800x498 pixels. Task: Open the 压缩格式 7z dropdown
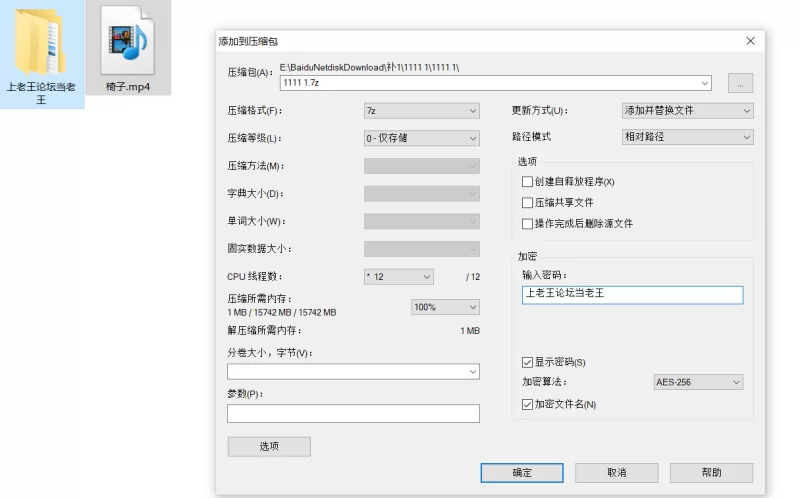pyautogui.click(x=421, y=111)
